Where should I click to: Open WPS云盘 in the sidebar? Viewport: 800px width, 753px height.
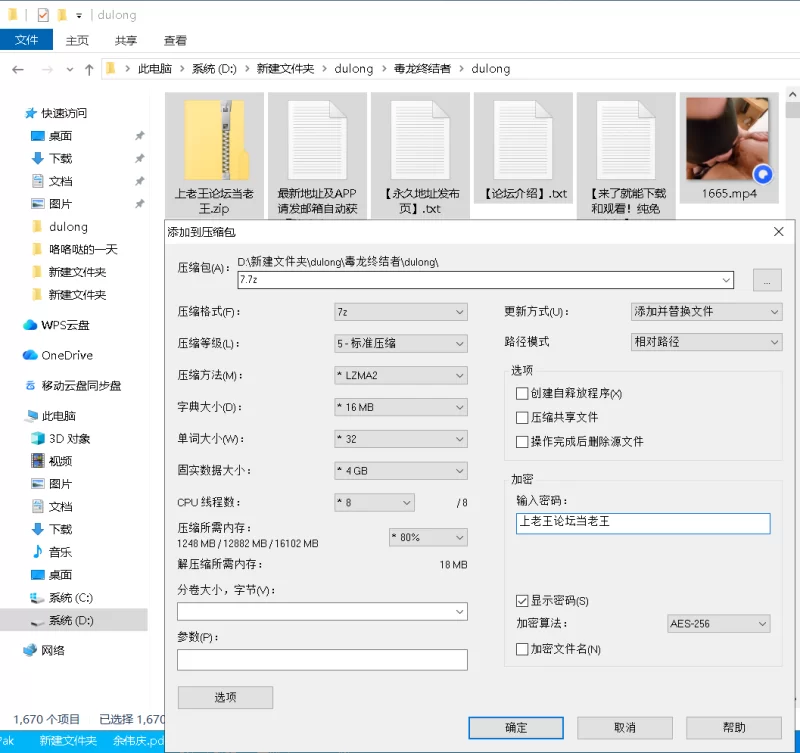(65, 325)
